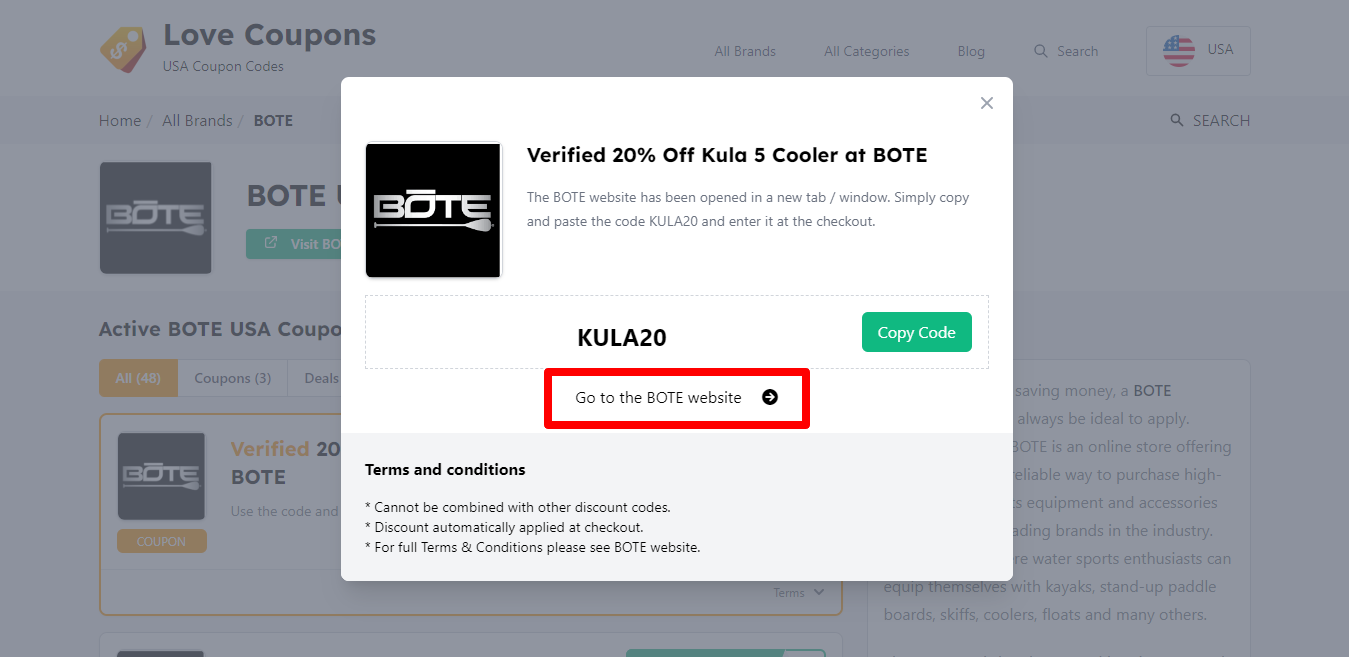This screenshot has height=657, width=1349.
Task: Expand the Terms chevron on the coupon card
Action: (819, 592)
